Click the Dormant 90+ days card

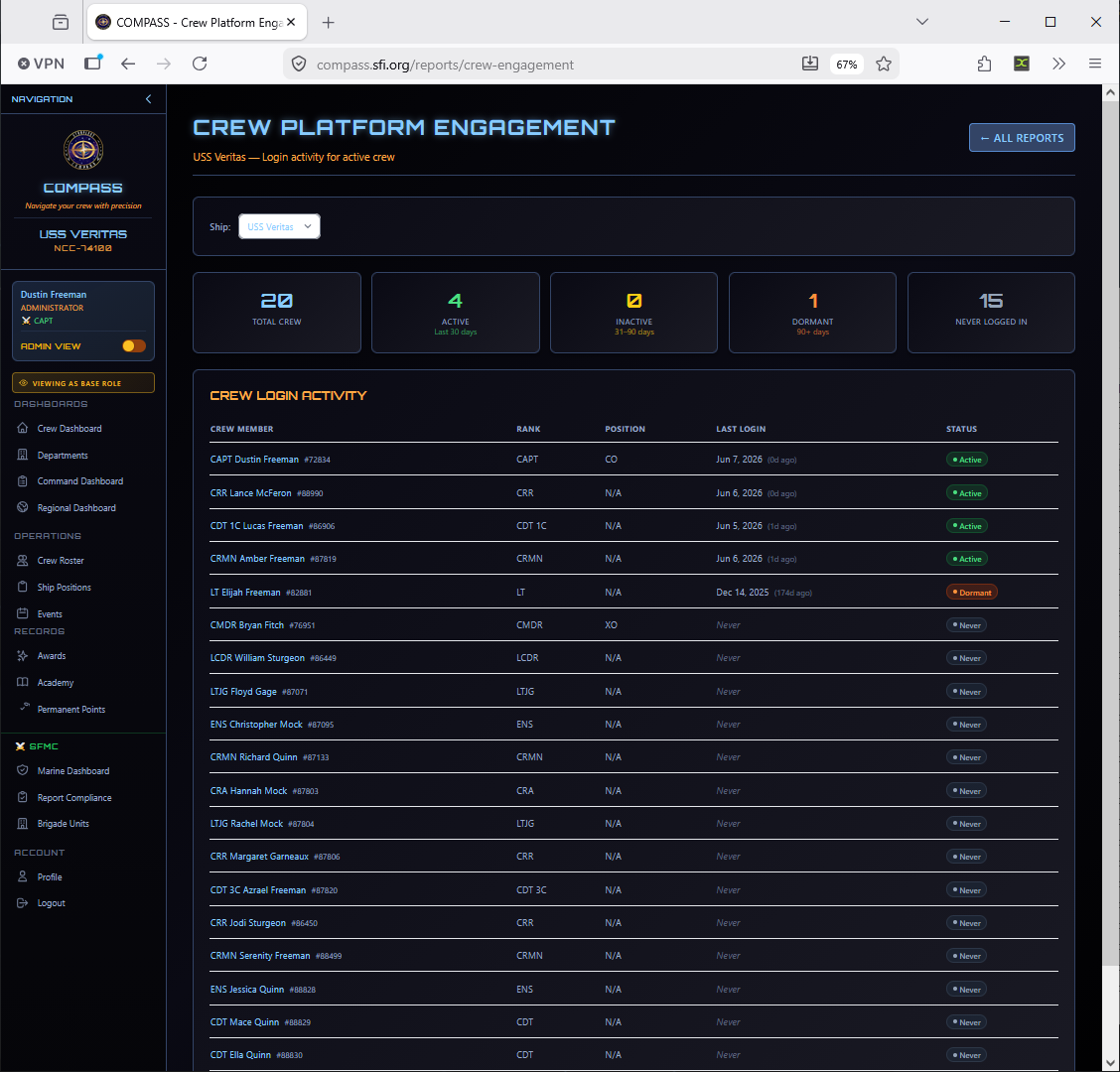pyautogui.click(x=812, y=312)
